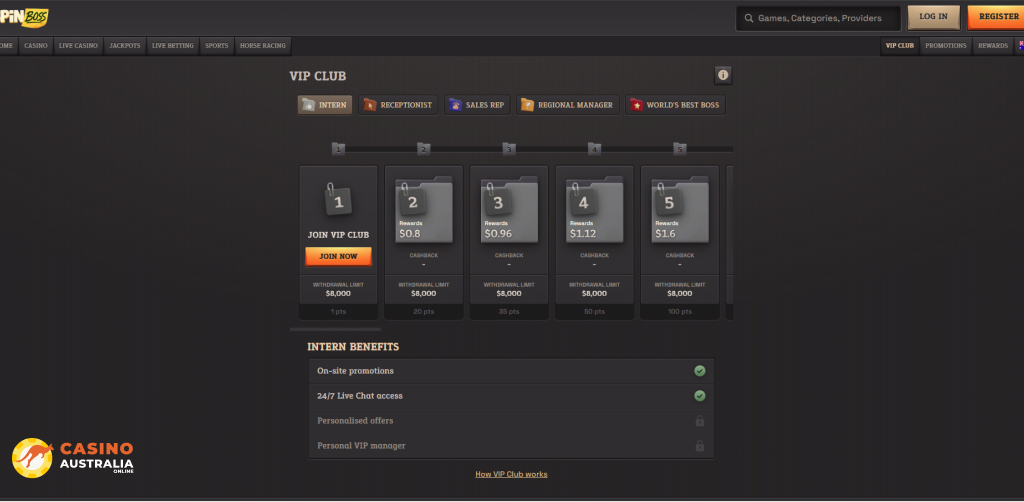
Task: Click the Register button
Action: pos(996,17)
